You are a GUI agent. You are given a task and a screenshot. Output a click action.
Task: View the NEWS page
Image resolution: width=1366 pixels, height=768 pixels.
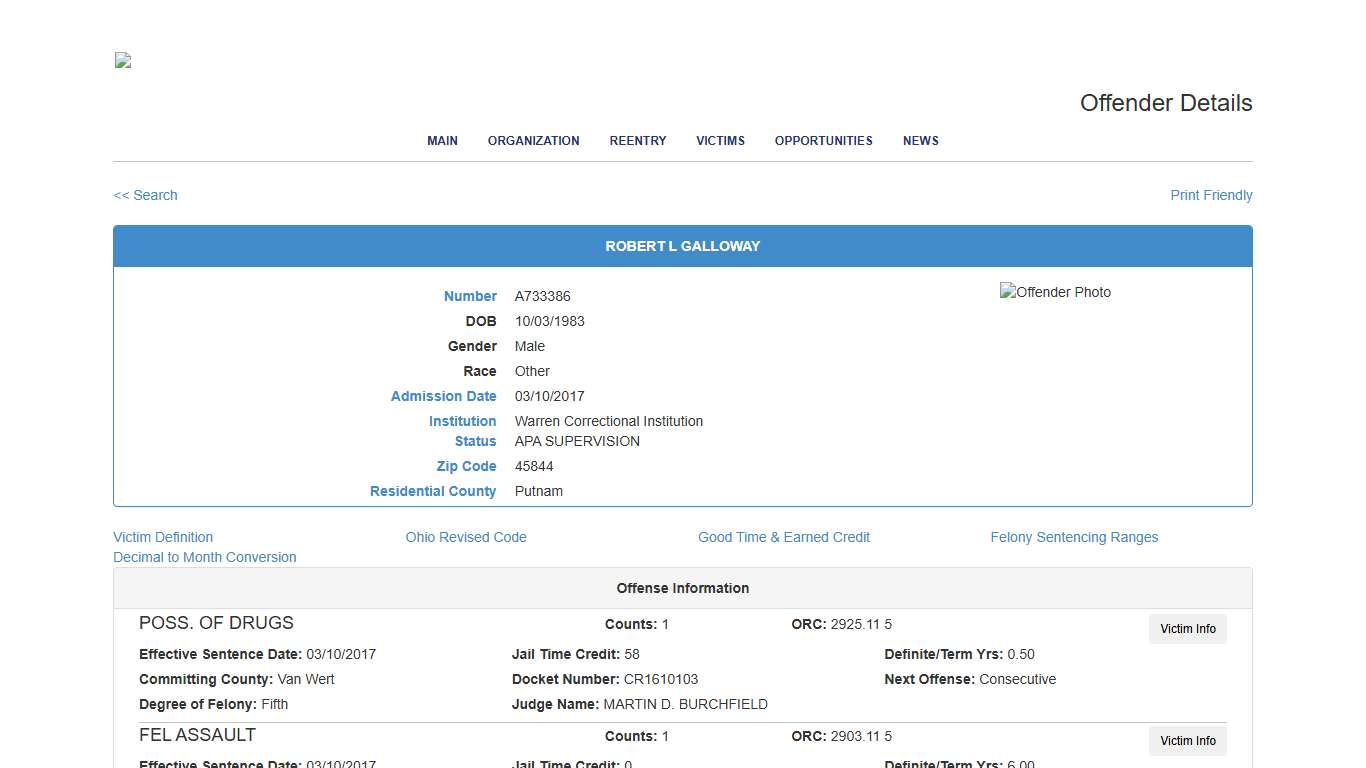pyautogui.click(x=920, y=140)
